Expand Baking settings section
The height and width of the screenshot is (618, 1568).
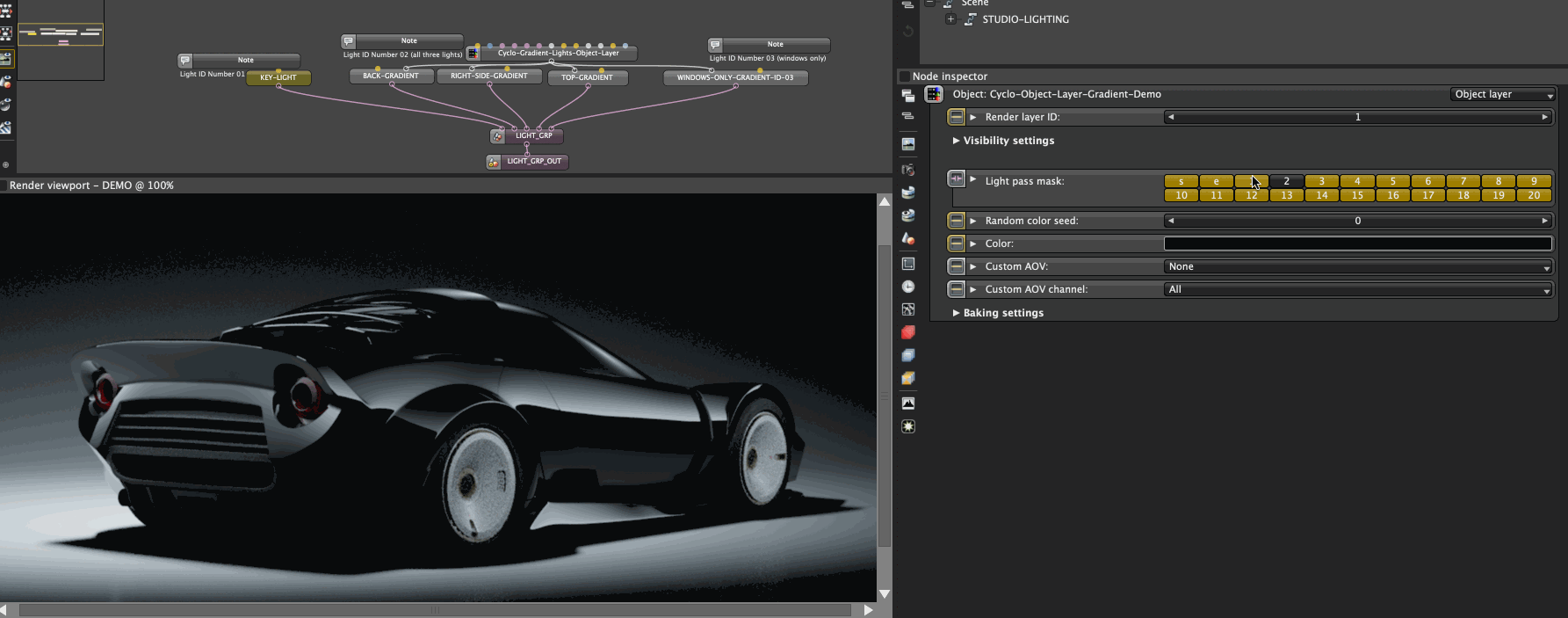956,313
